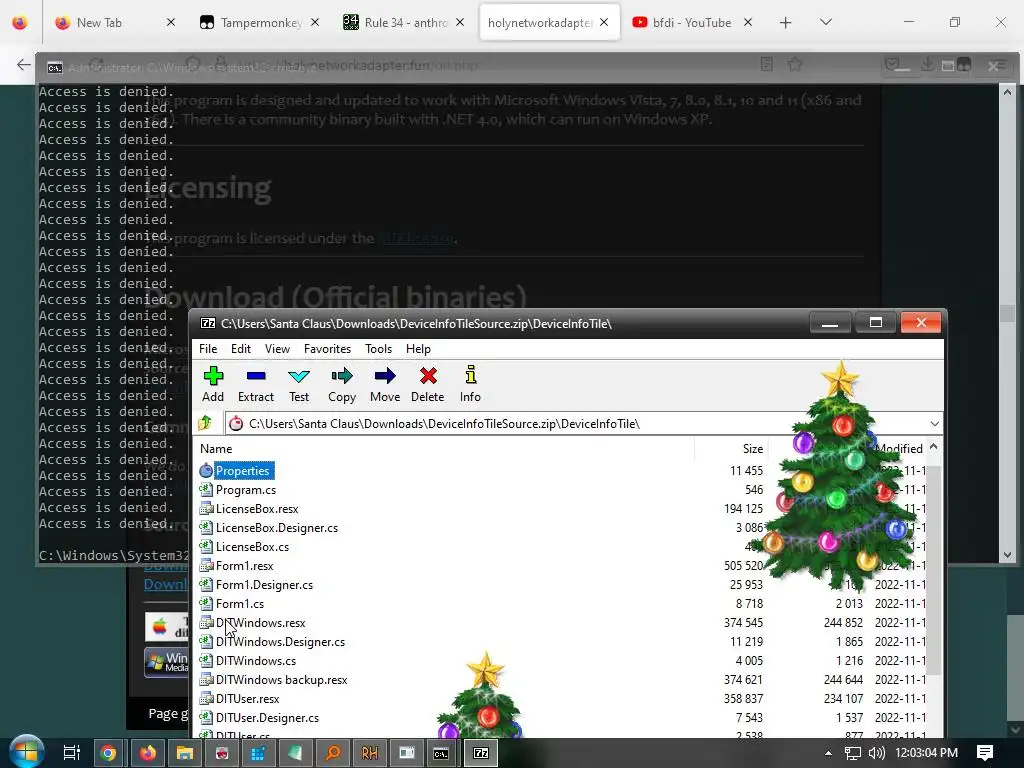This screenshot has width=1024, height=768.
Task: Open File Explorer from taskbar
Action: [x=184, y=752]
